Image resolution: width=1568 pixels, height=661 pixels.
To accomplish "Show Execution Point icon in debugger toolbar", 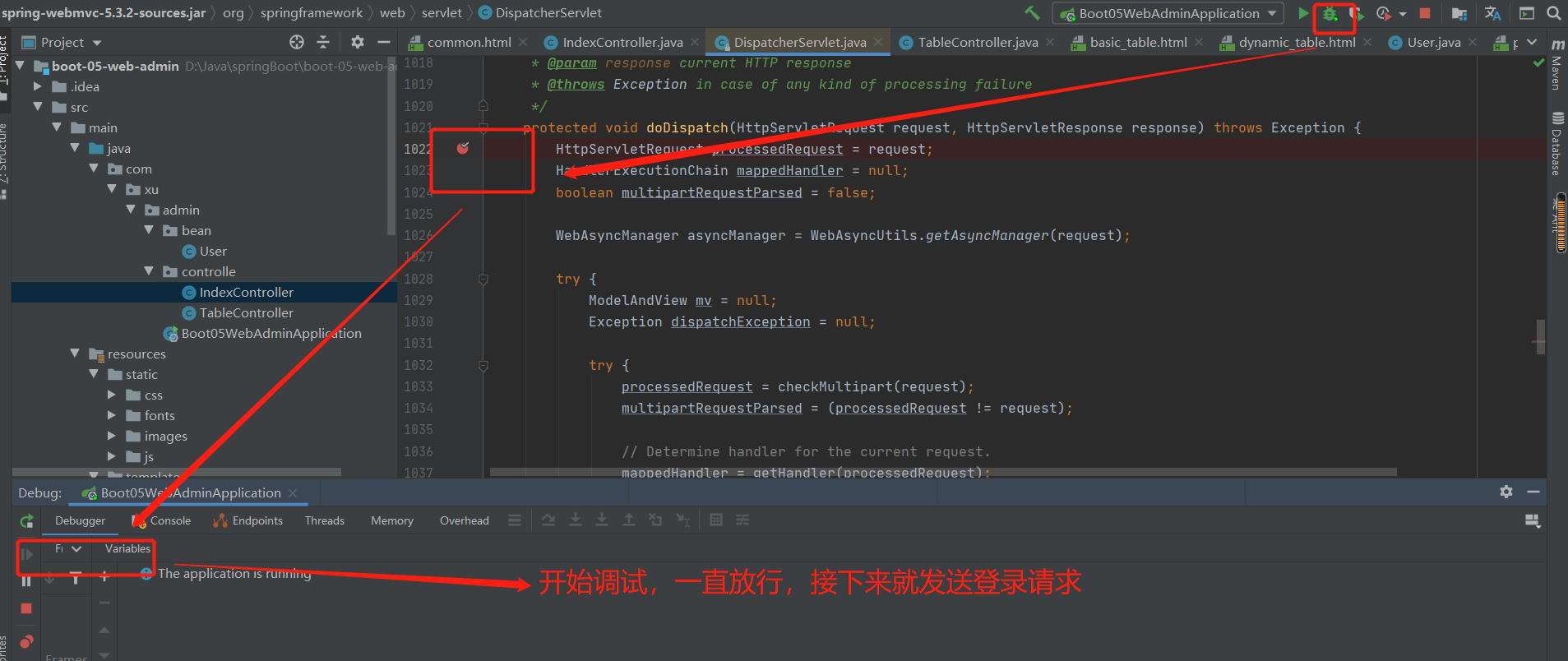I will click(x=515, y=520).
